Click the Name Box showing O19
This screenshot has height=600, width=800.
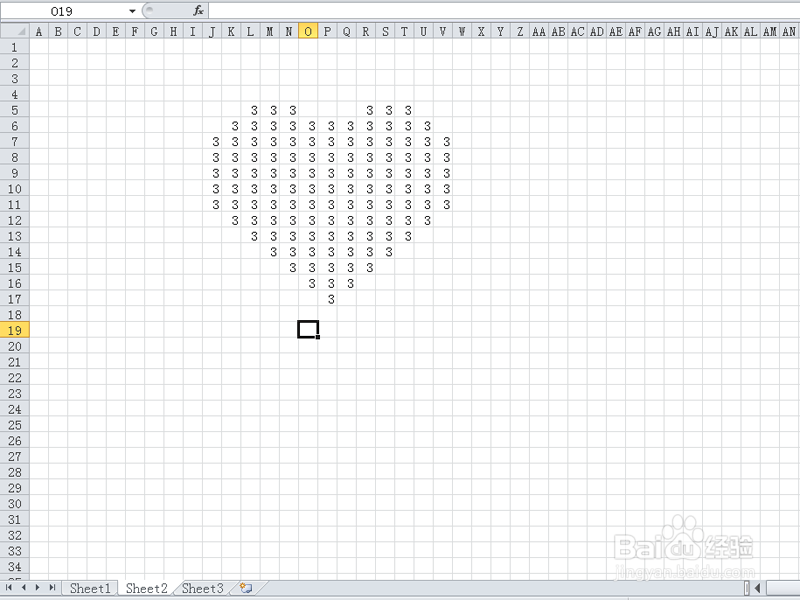[64, 11]
